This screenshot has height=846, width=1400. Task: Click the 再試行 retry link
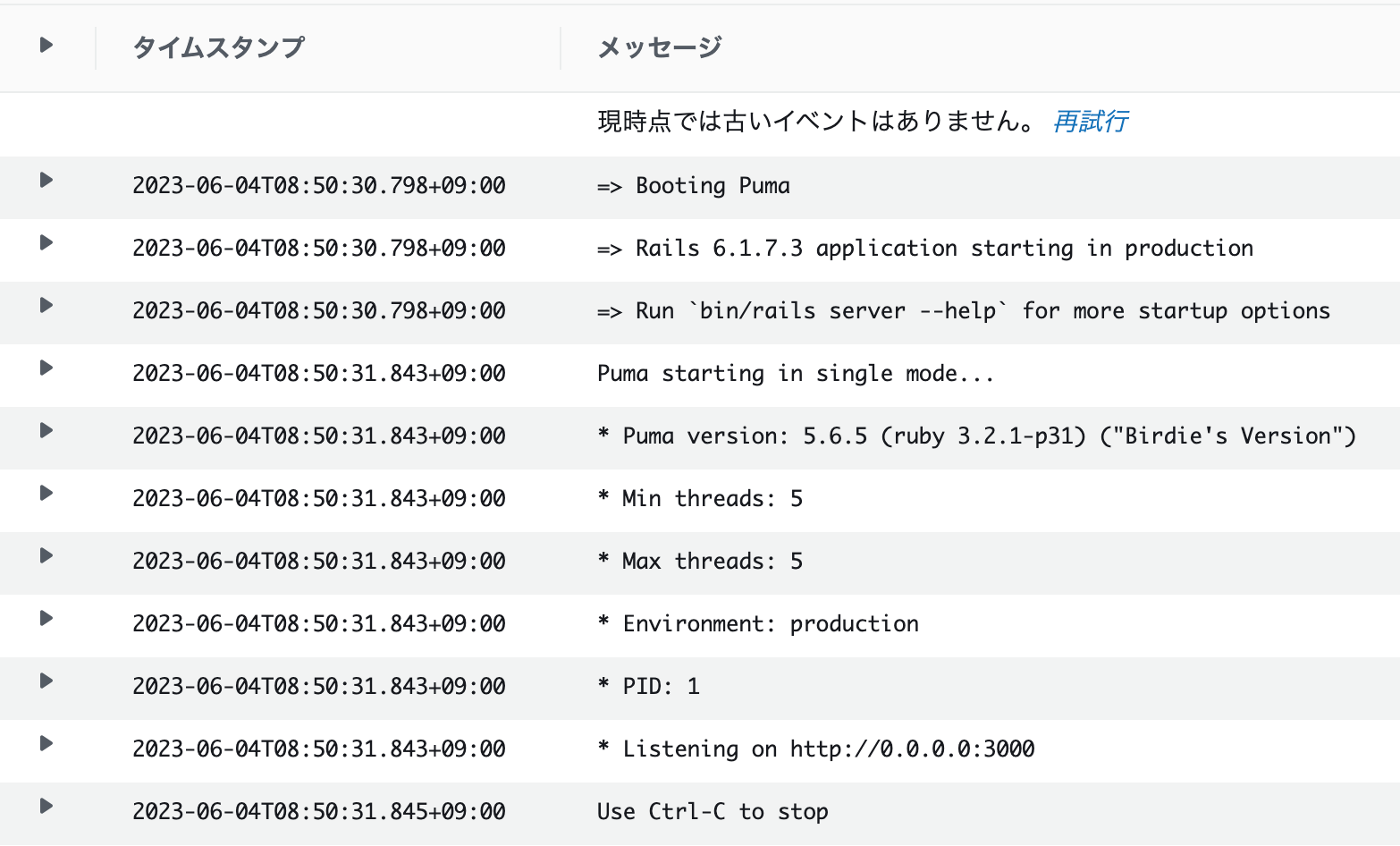pos(1091,122)
